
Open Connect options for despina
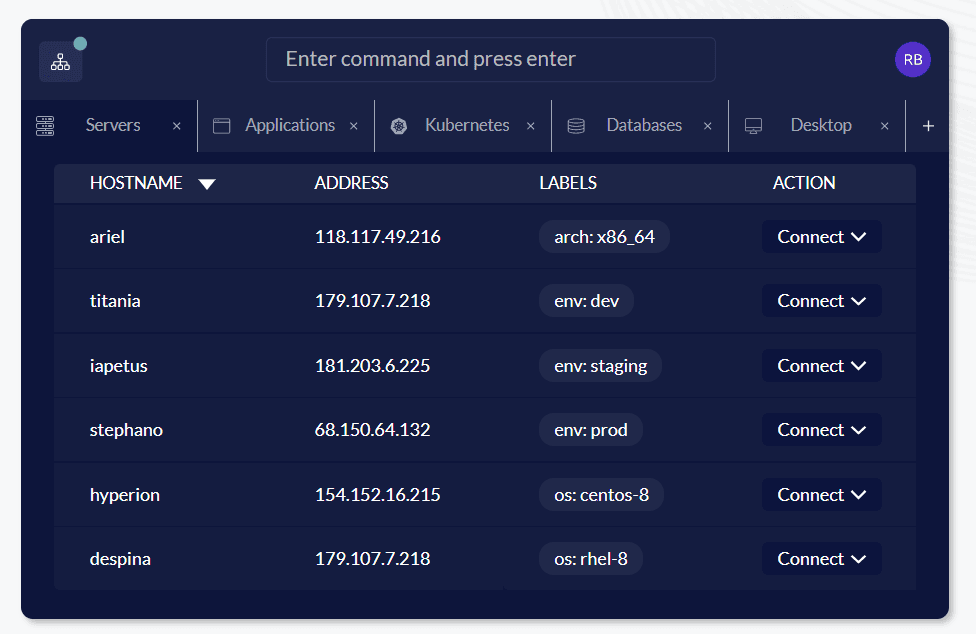click(x=821, y=559)
